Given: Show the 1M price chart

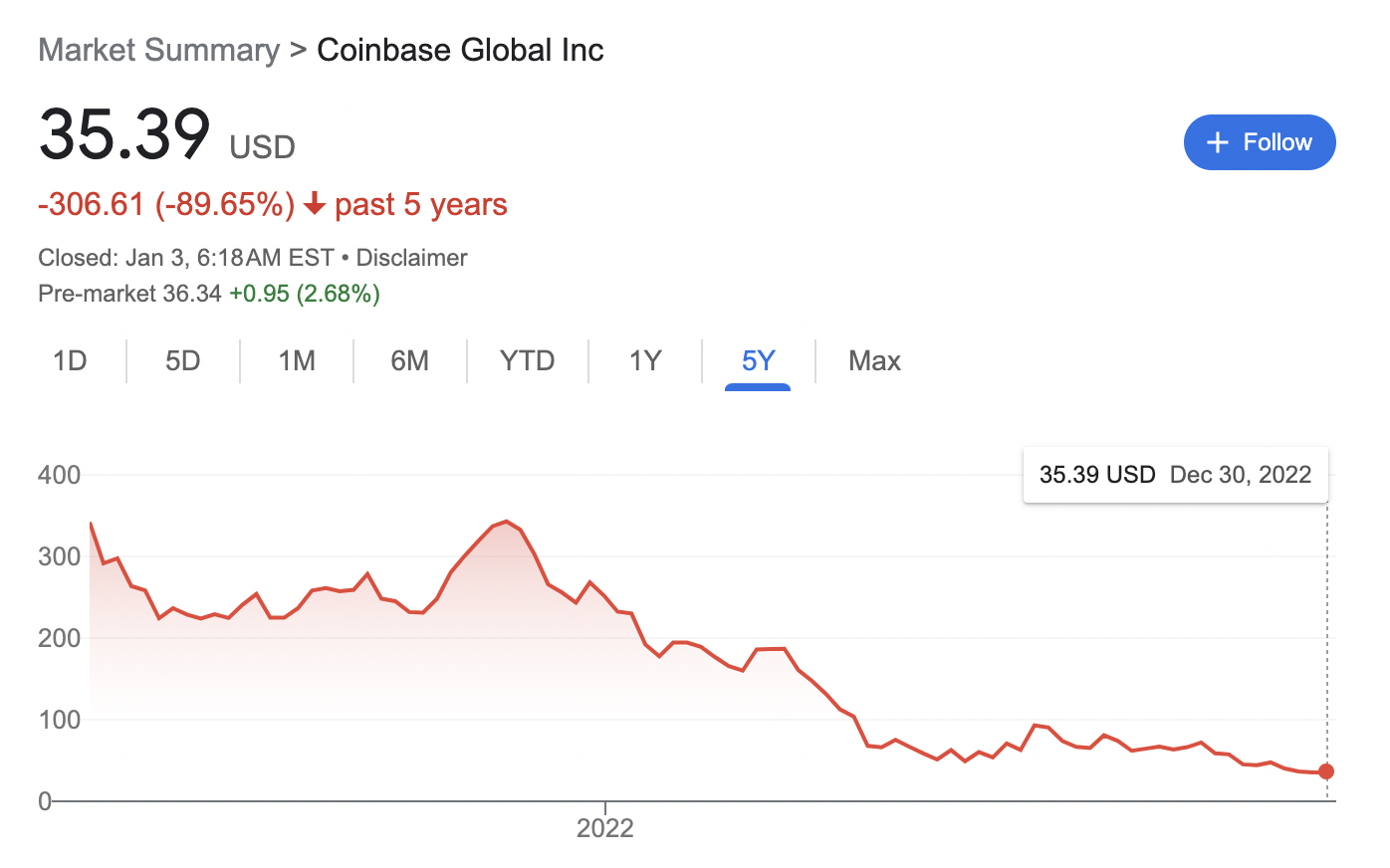Looking at the screenshot, I should point(297,360).
